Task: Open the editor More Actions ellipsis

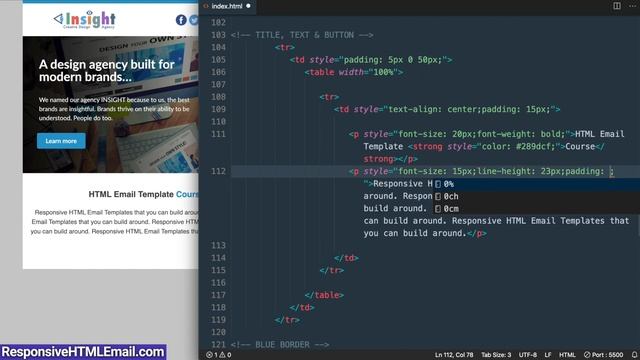Action: pyautogui.click(x=632, y=6)
